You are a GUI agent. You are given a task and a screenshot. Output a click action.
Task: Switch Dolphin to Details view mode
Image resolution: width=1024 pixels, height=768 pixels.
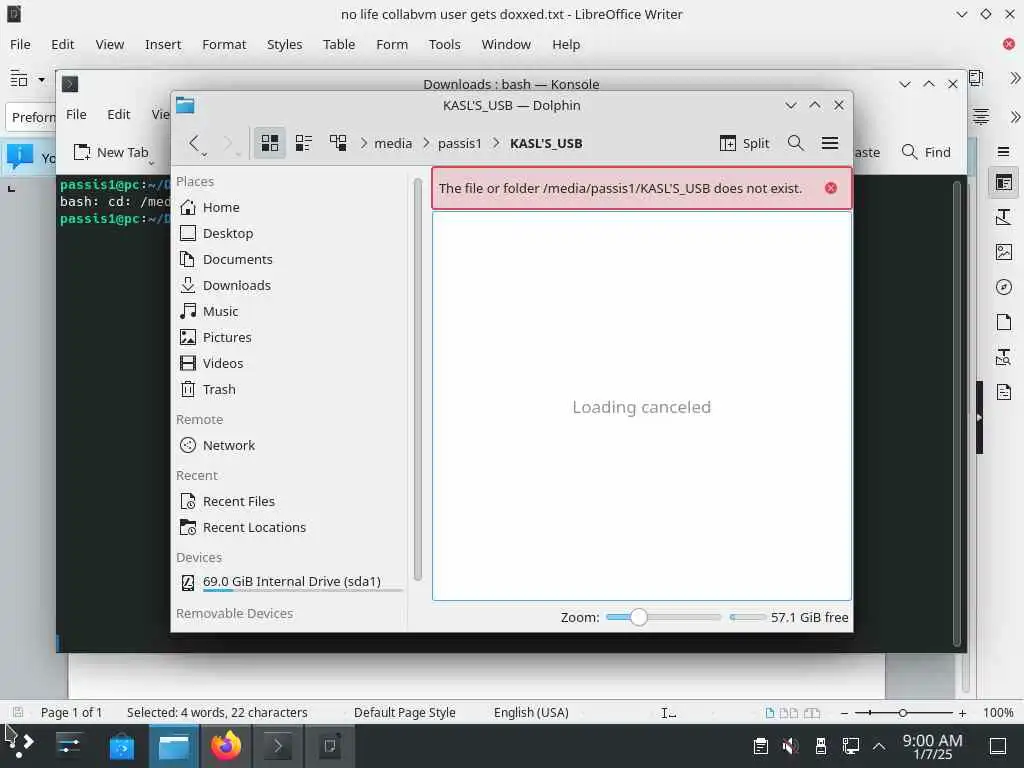tap(338, 143)
